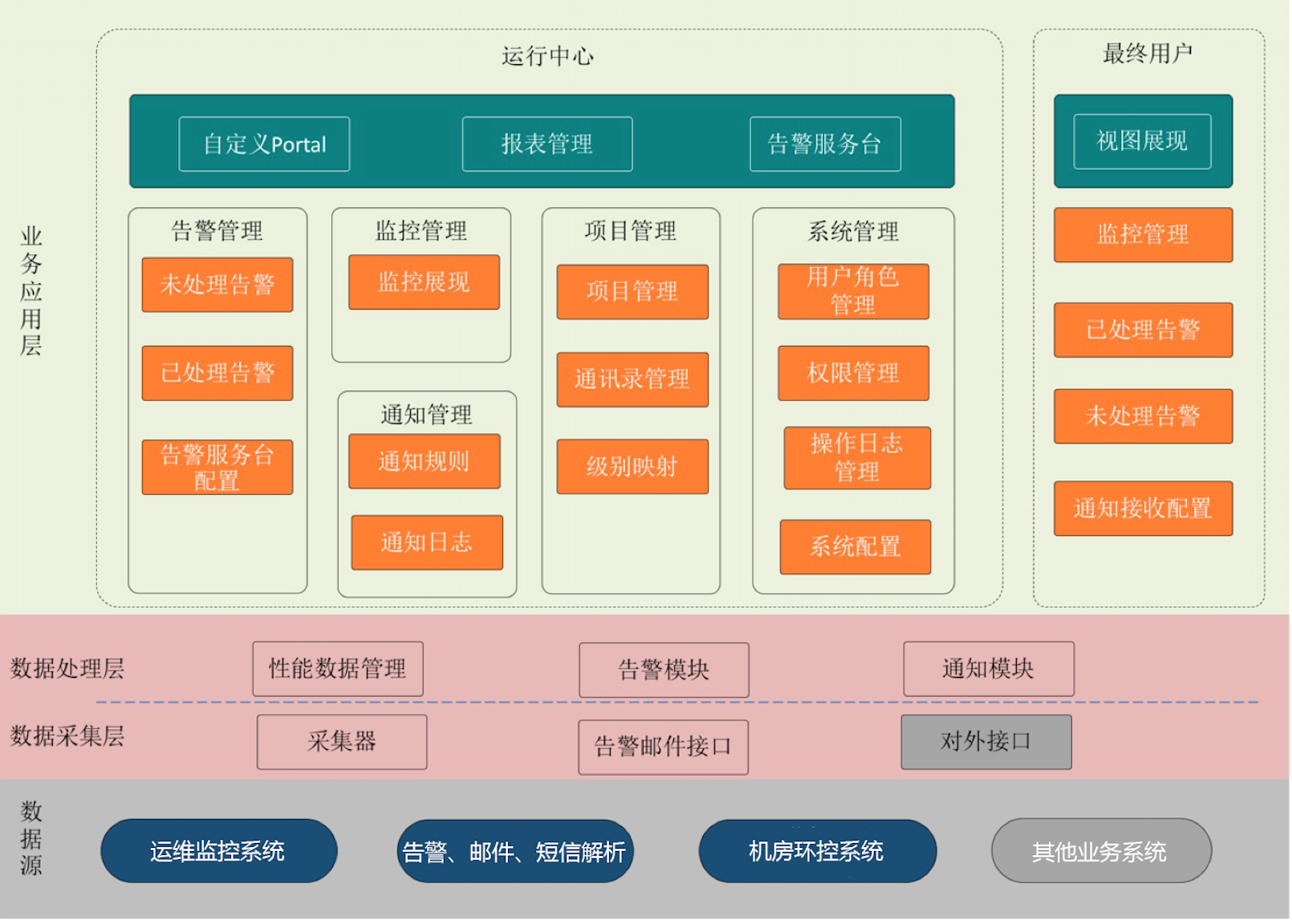Open the 监控展现 module
Screen dimensions: 1292x924
coord(423,282)
